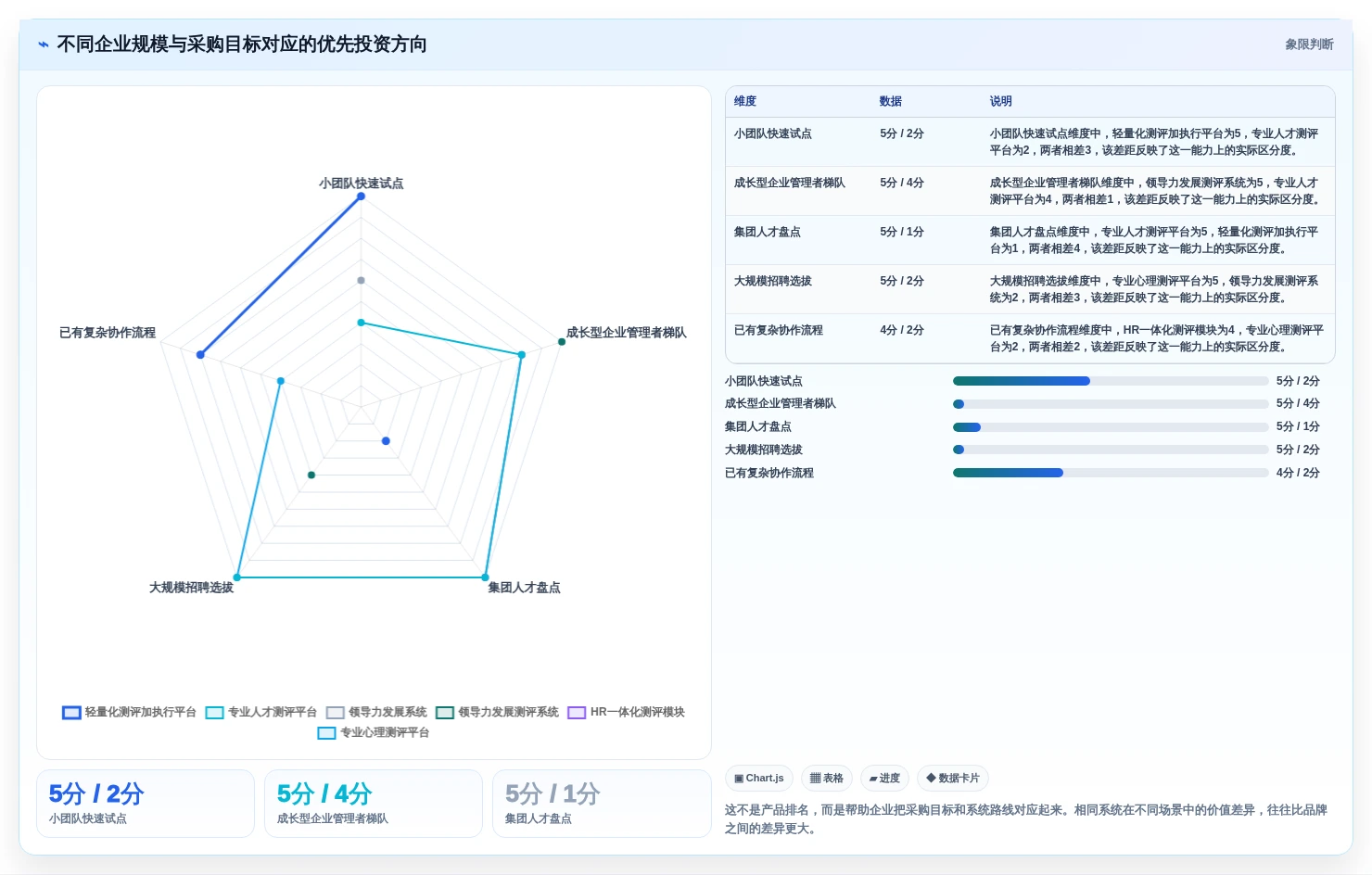Image resolution: width=1372 pixels, height=875 pixels.
Task: Click the 数据 column header
Action: point(891,101)
